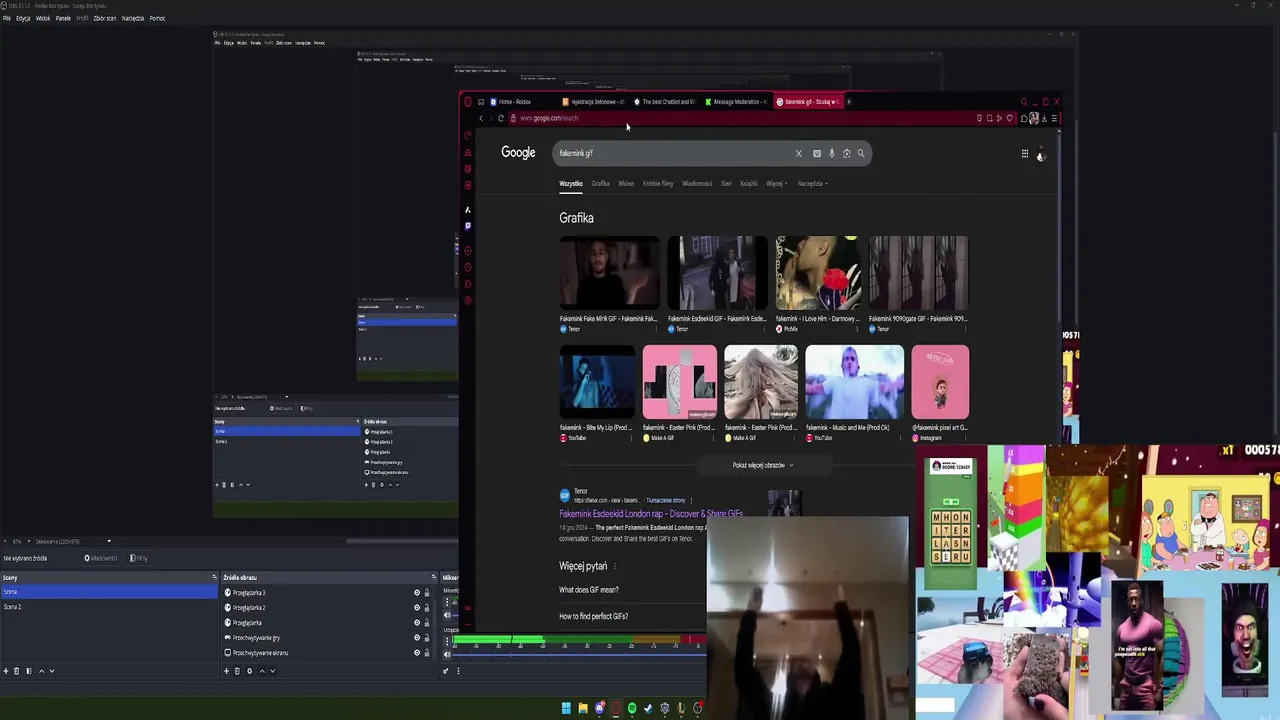
Task: Hide the Przeglądarka source
Action: click(x=417, y=622)
